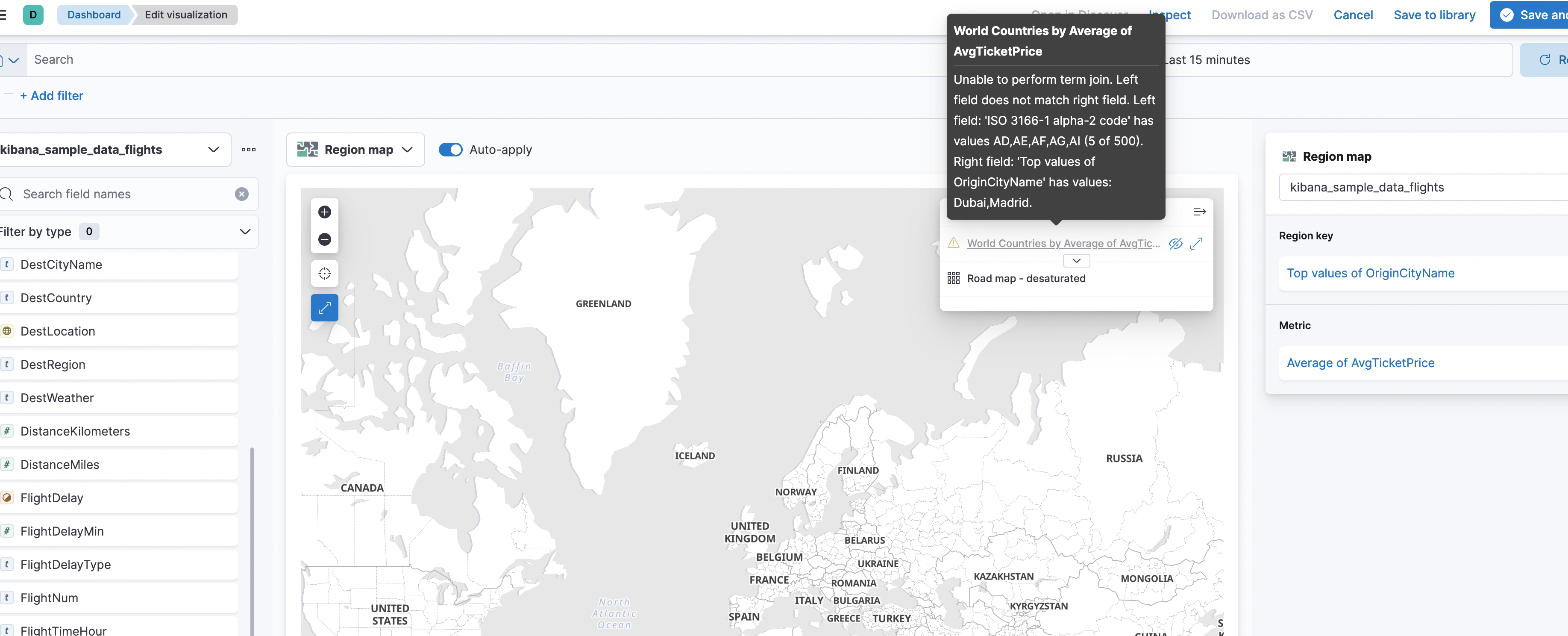The height and width of the screenshot is (636, 1568).
Task: Clear the field name search
Action: tap(242, 194)
